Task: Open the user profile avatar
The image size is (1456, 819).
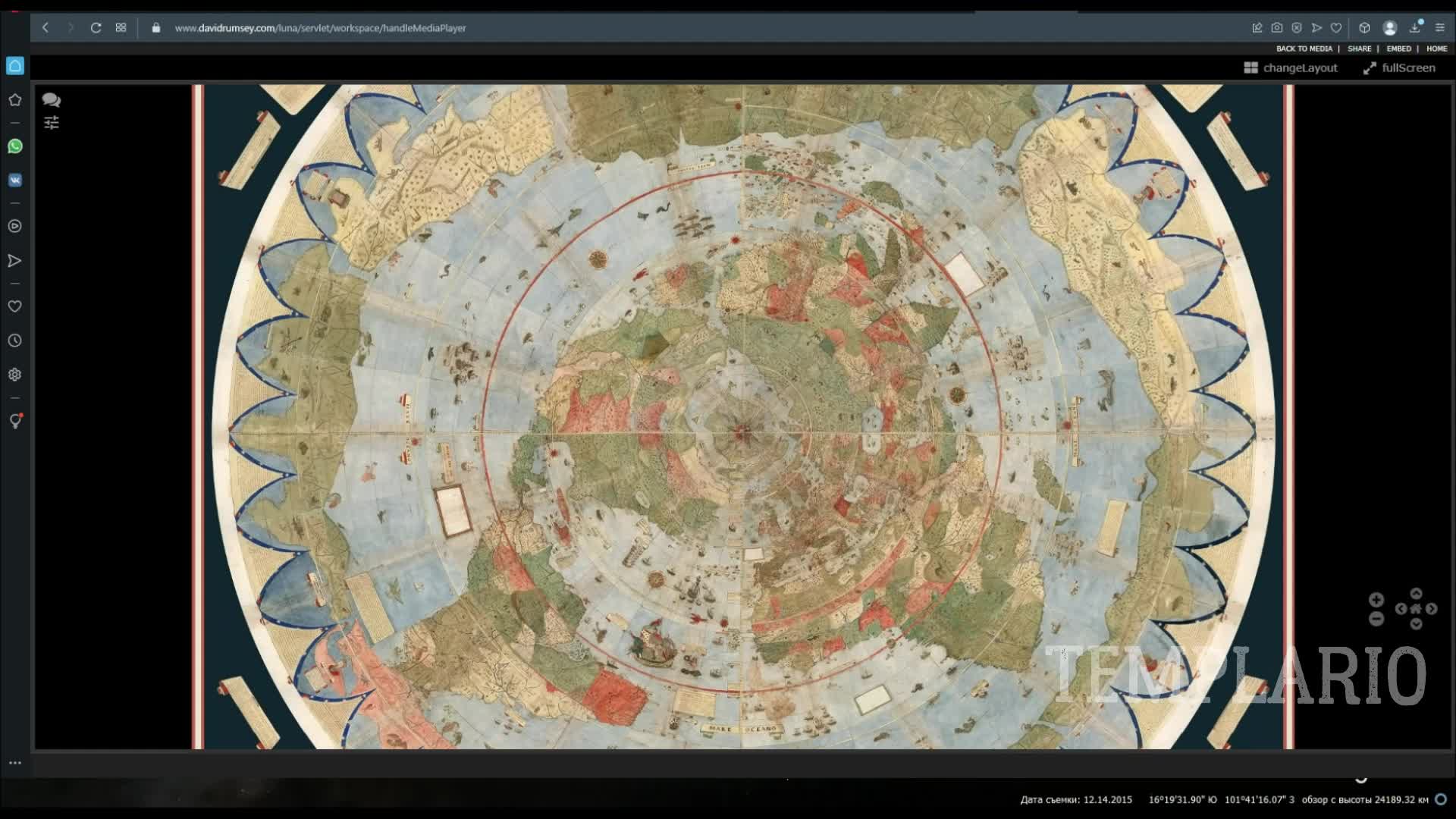Action: (1390, 28)
